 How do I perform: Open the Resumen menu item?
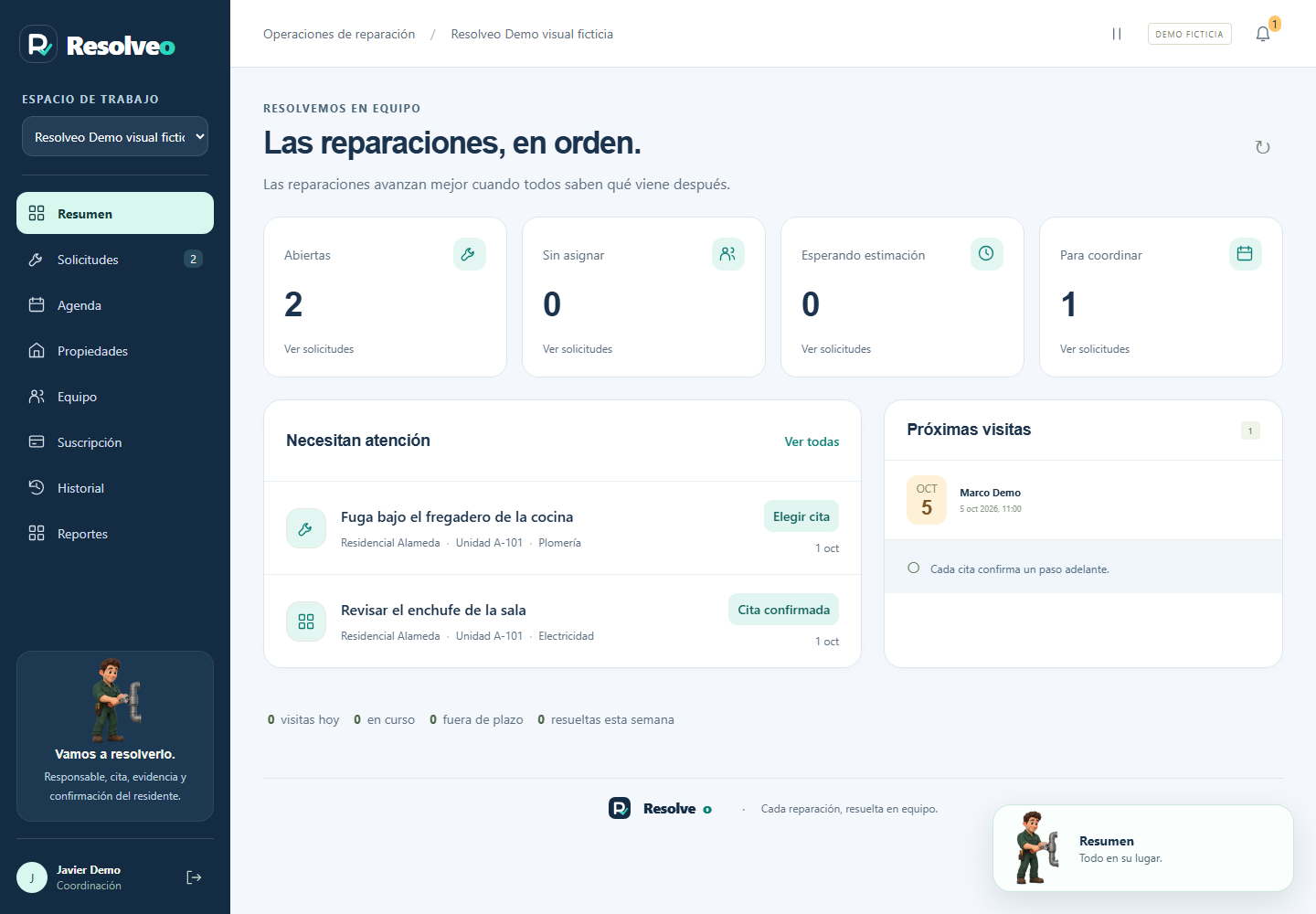[x=115, y=213]
